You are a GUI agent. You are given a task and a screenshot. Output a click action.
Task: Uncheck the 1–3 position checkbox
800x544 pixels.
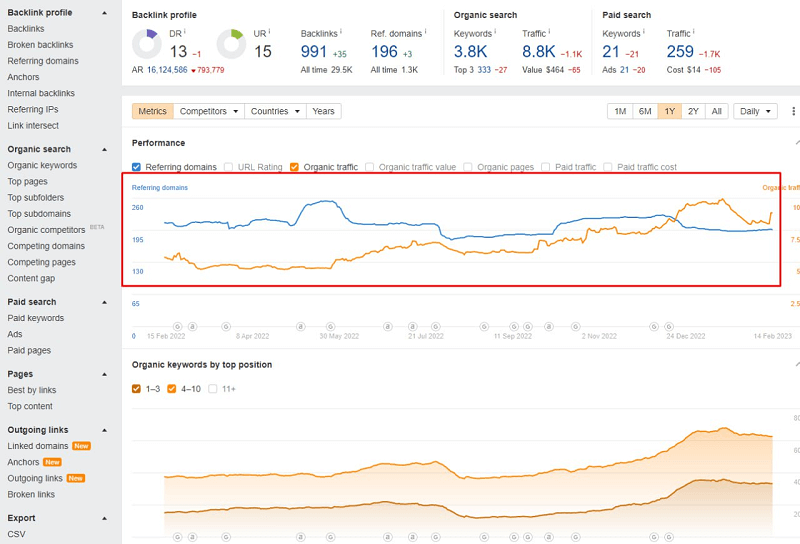[x=136, y=389]
